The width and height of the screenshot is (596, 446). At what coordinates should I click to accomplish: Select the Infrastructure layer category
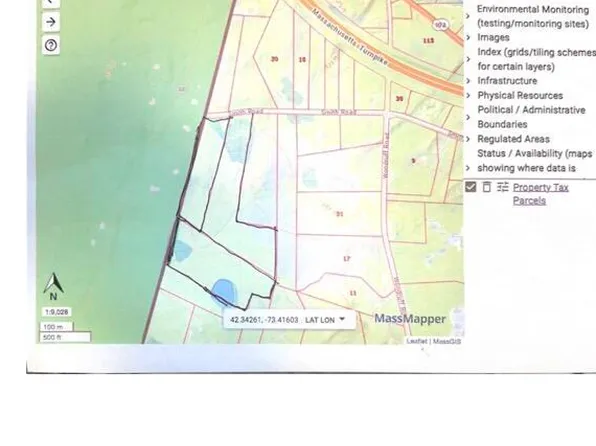[x=507, y=81]
